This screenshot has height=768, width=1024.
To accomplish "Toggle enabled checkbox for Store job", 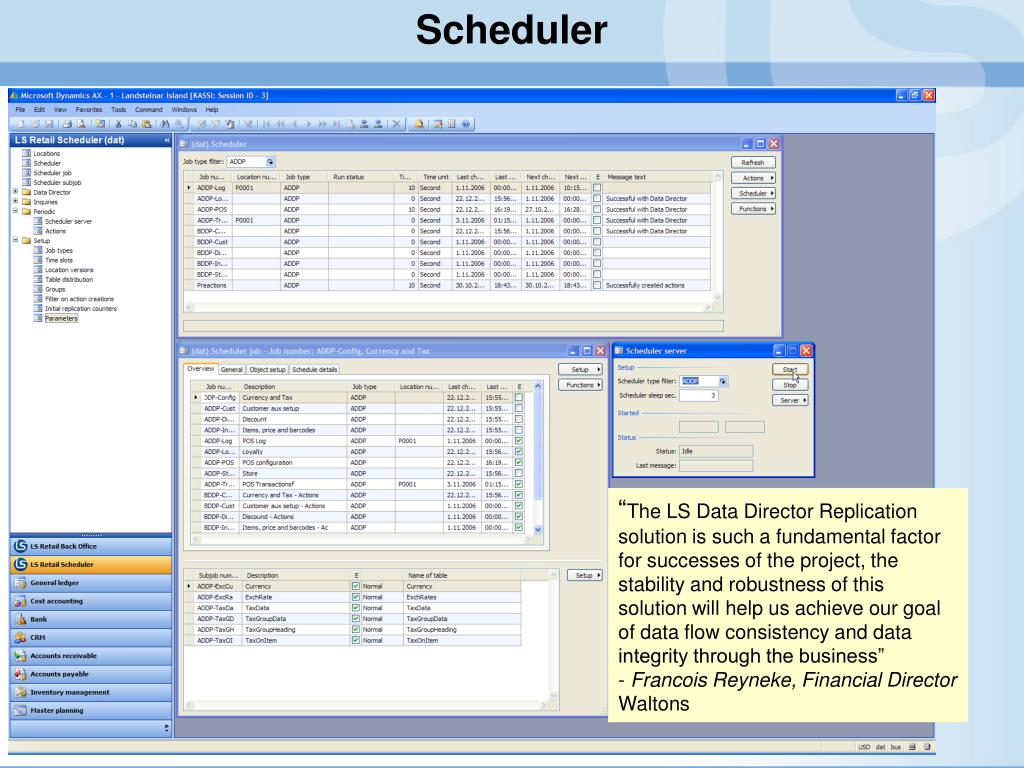I will click(x=519, y=473).
